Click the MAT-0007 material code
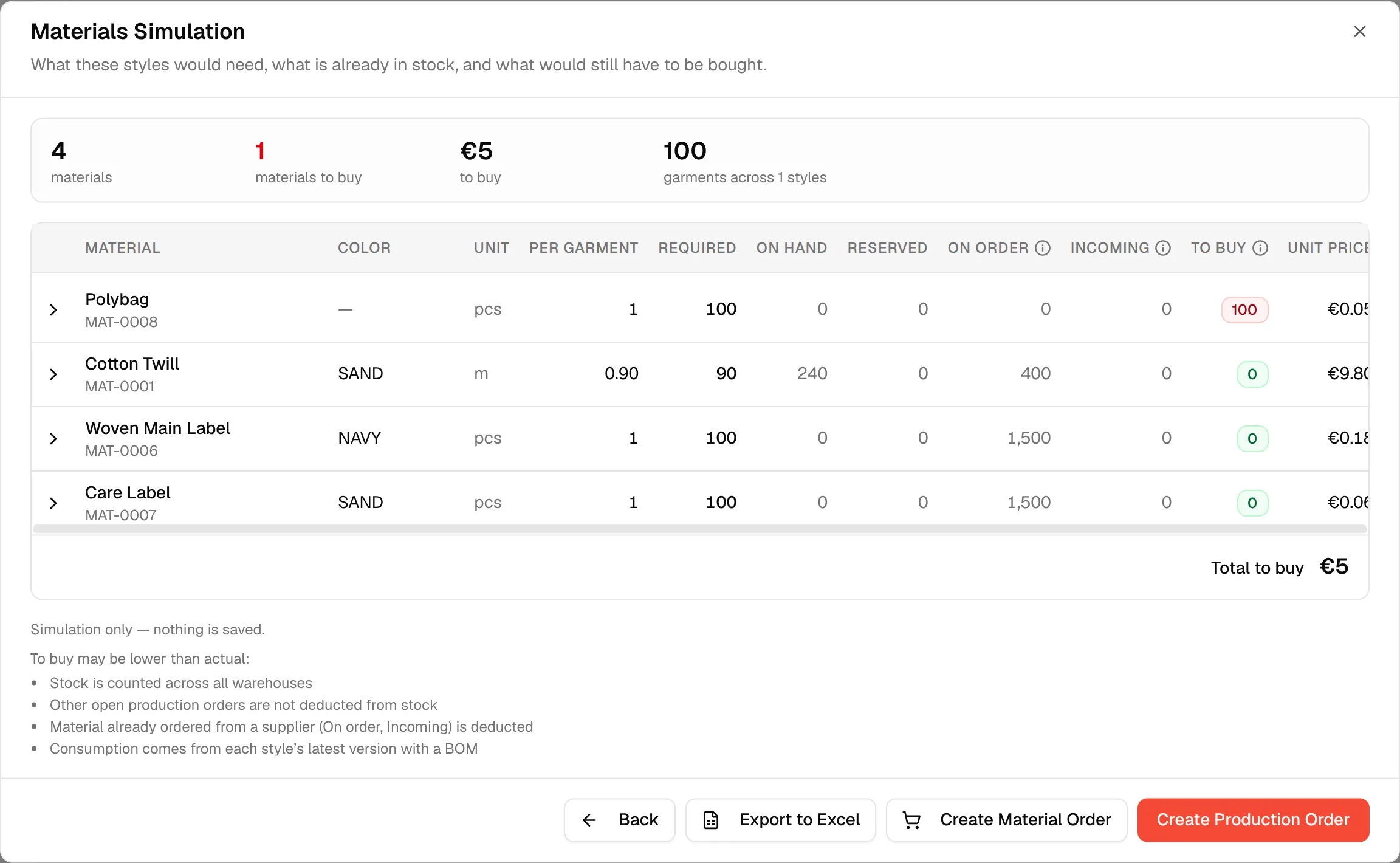Screen dimensions: 1400x863 pos(120,515)
